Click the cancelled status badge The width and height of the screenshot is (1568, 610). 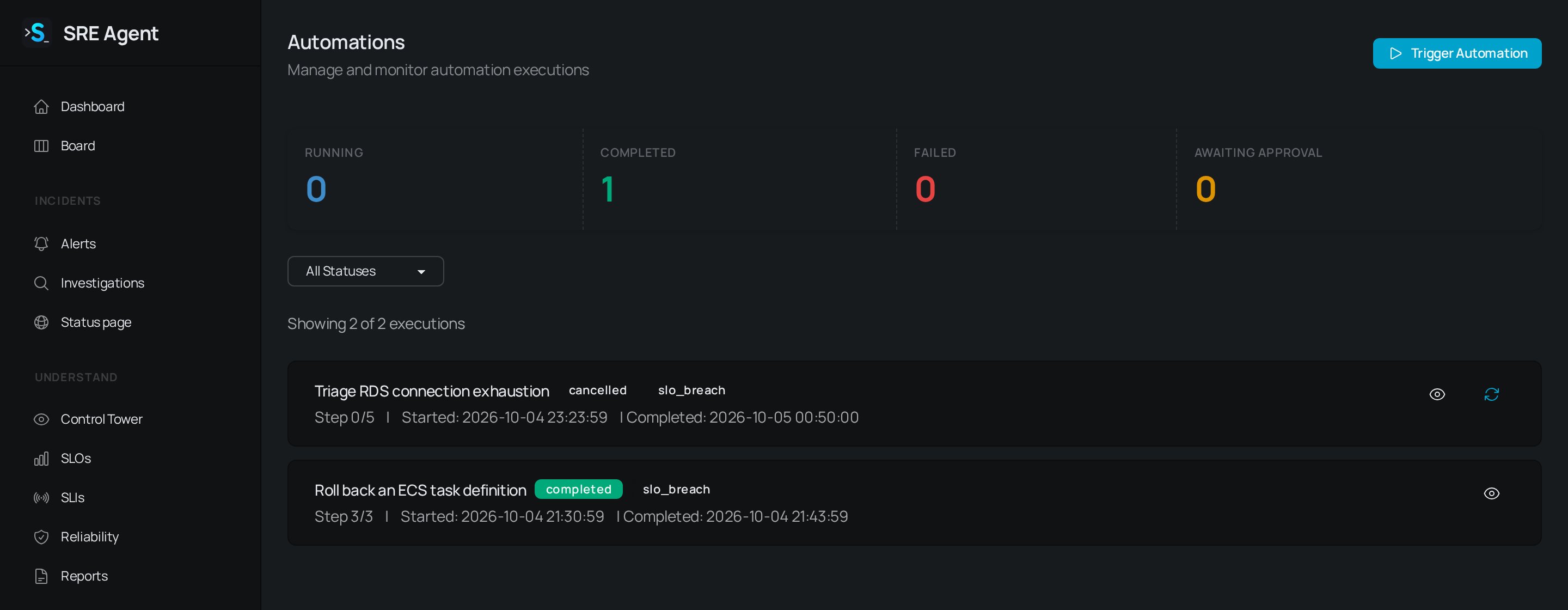coord(597,390)
